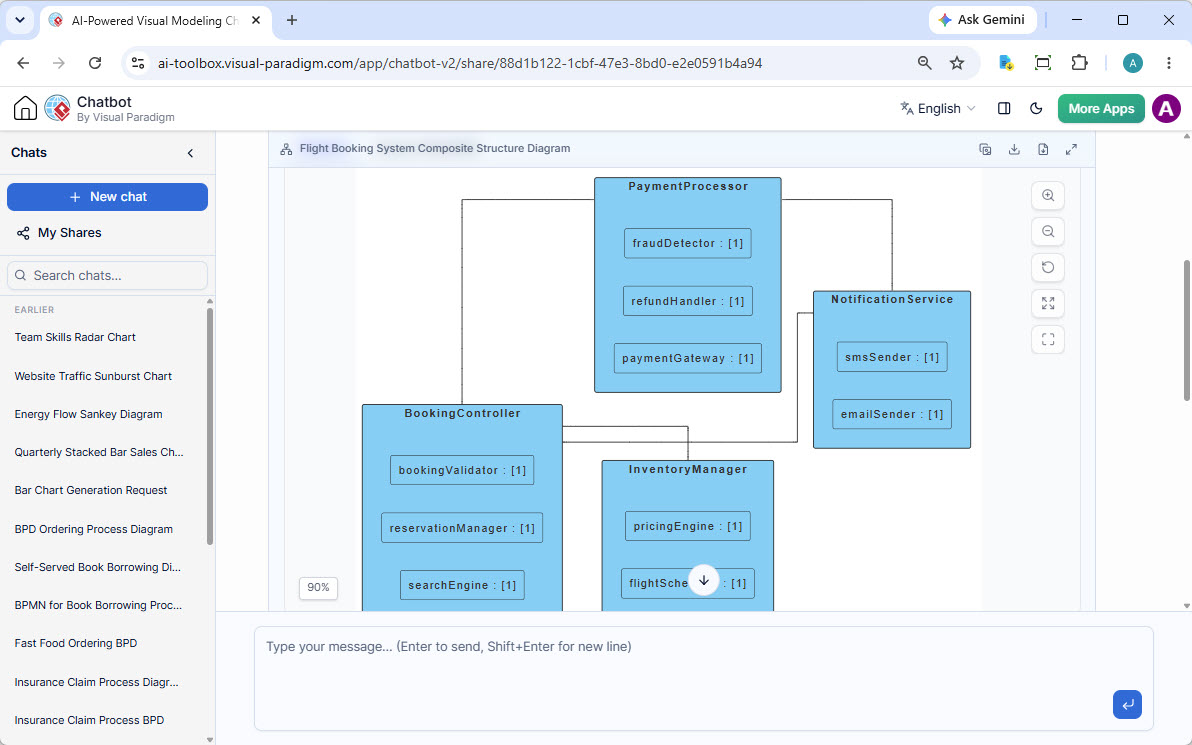Close the AI-Powered Visual Modeling tab

pos(256,21)
